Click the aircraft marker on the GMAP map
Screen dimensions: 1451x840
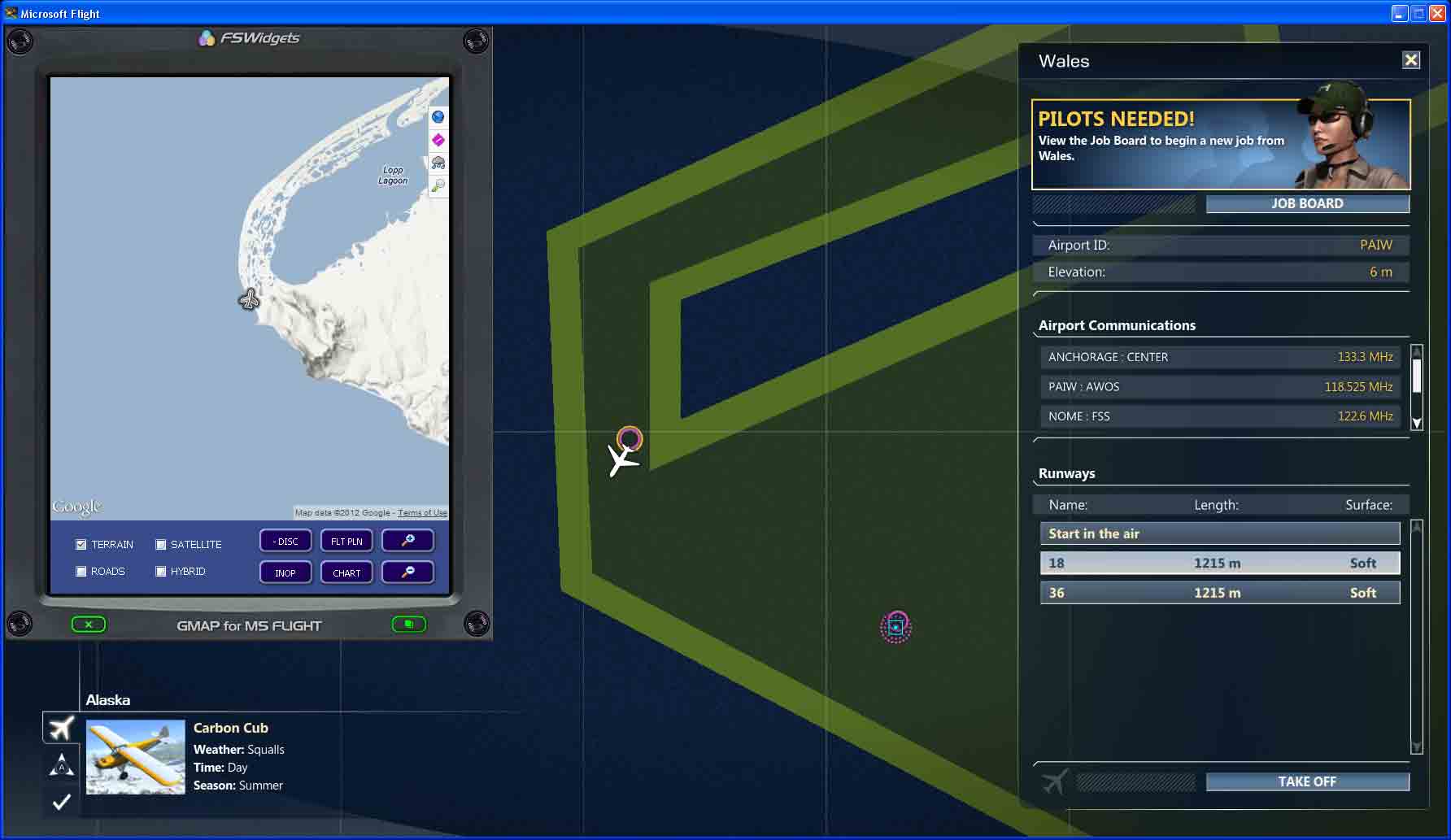pos(249,299)
